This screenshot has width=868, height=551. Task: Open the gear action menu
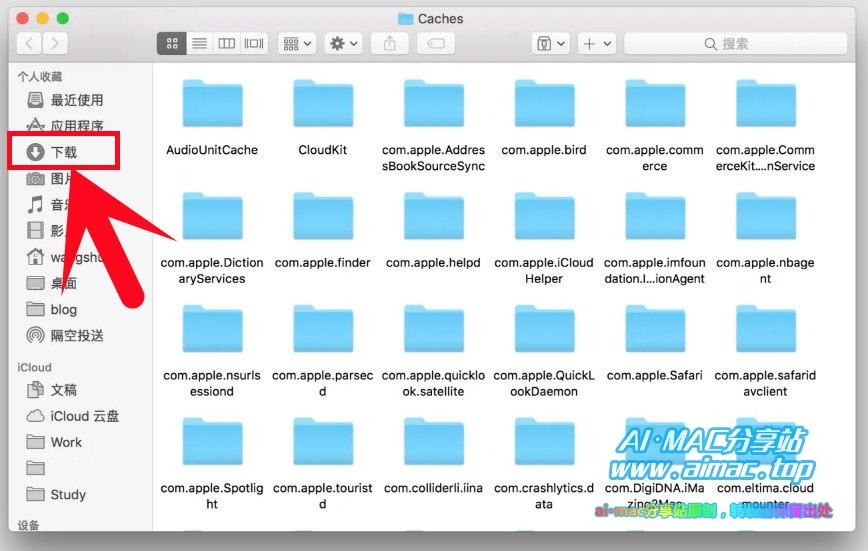344,43
